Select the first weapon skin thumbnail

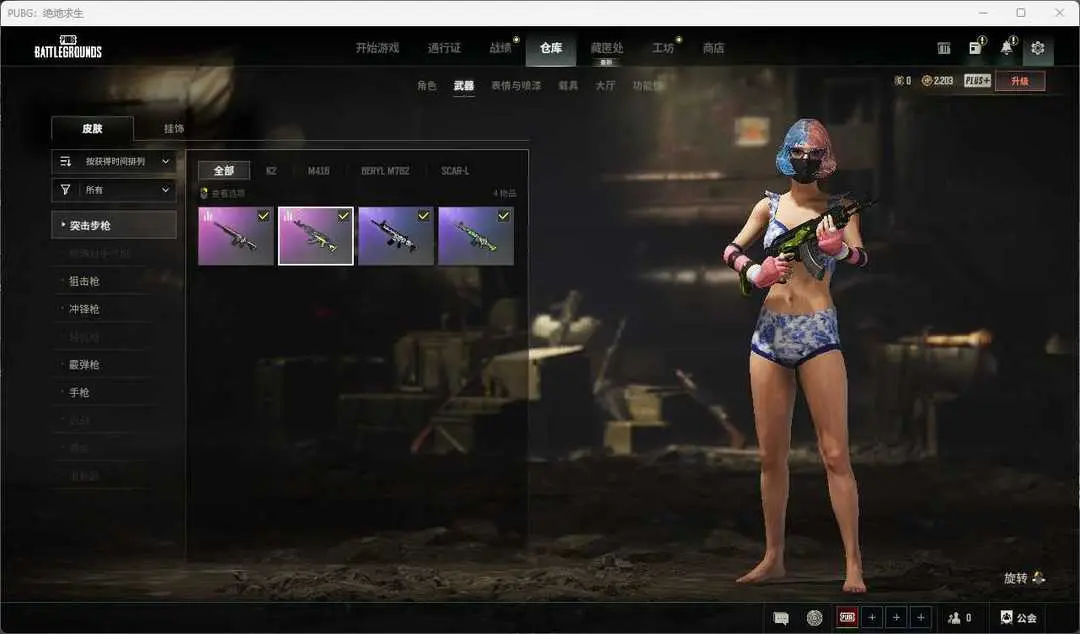click(x=236, y=236)
